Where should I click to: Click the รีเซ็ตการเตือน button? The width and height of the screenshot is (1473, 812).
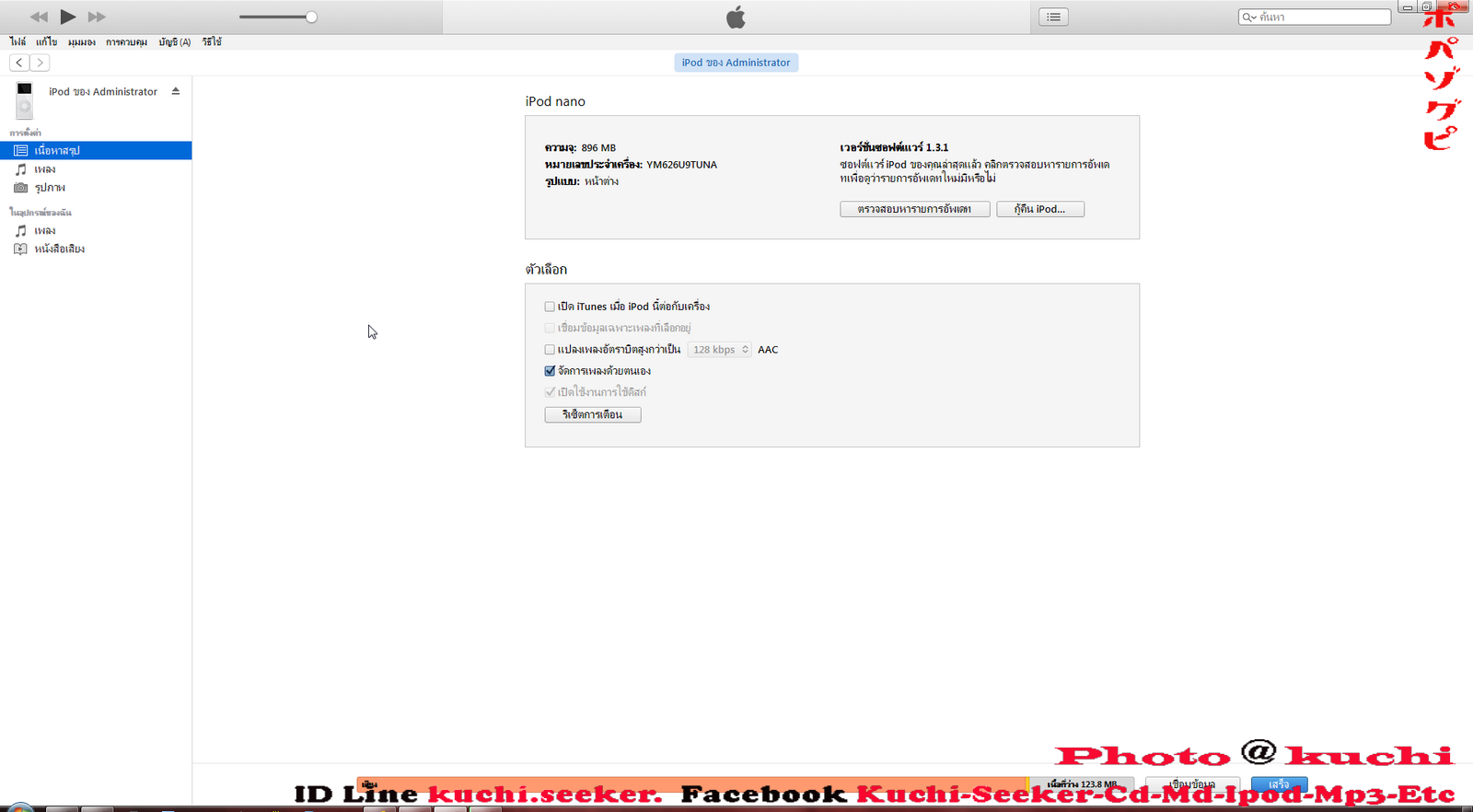pyautogui.click(x=592, y=414)
